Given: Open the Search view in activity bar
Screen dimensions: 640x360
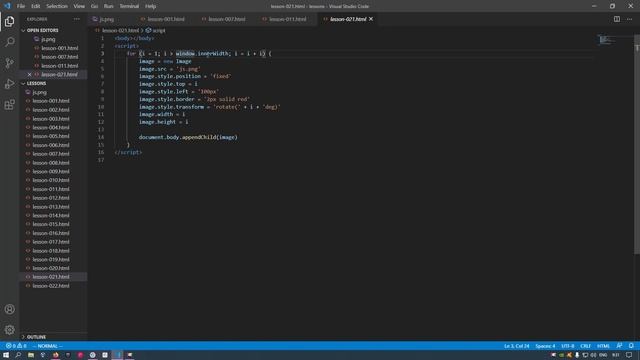Looking at the screenshot, I should (9, 42).
